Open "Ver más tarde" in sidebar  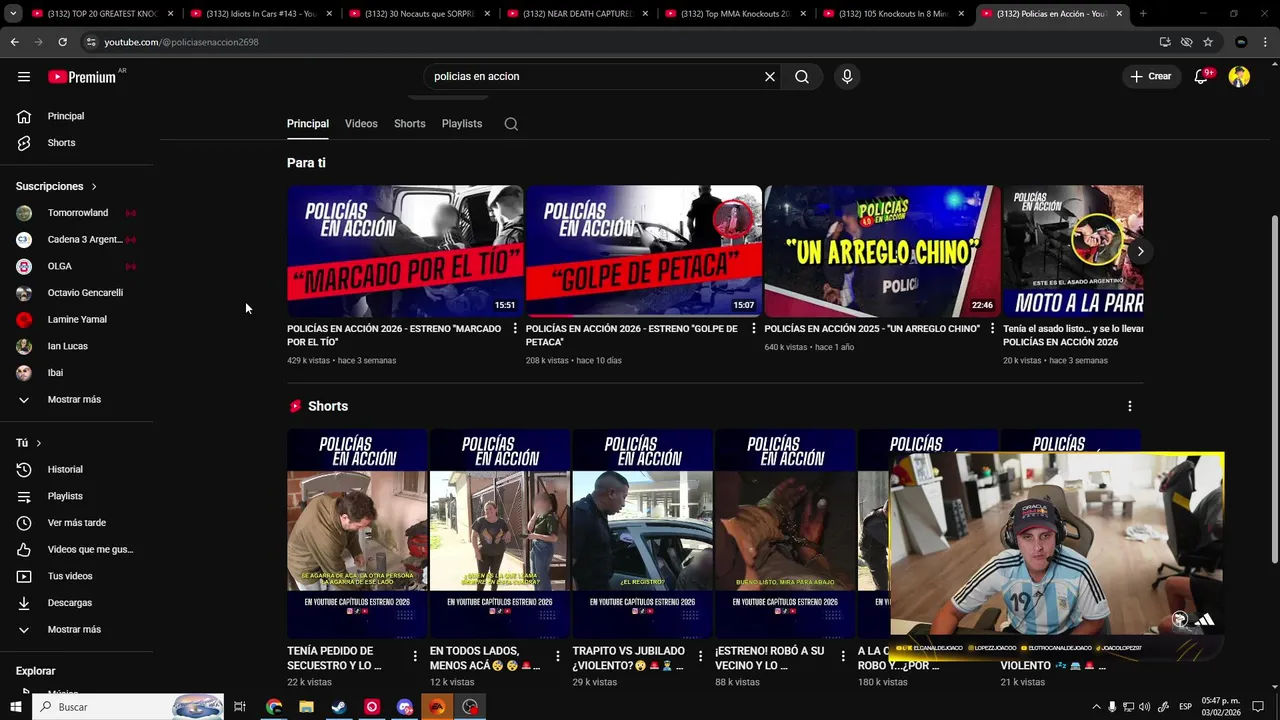77,523
